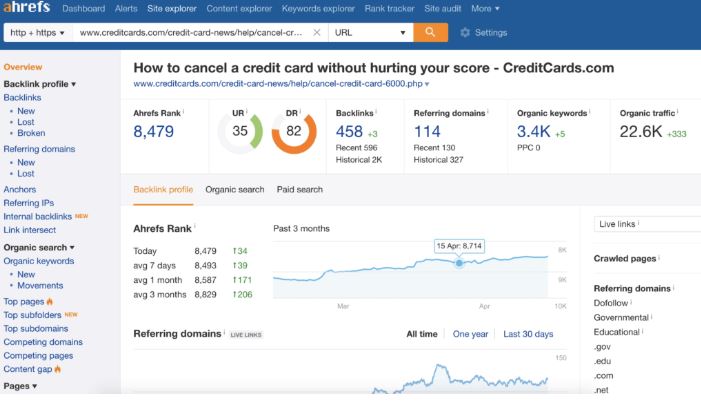Open Site explorer in top navigation
The height and width of the screenshot is (416, 701).
point(172,8)
